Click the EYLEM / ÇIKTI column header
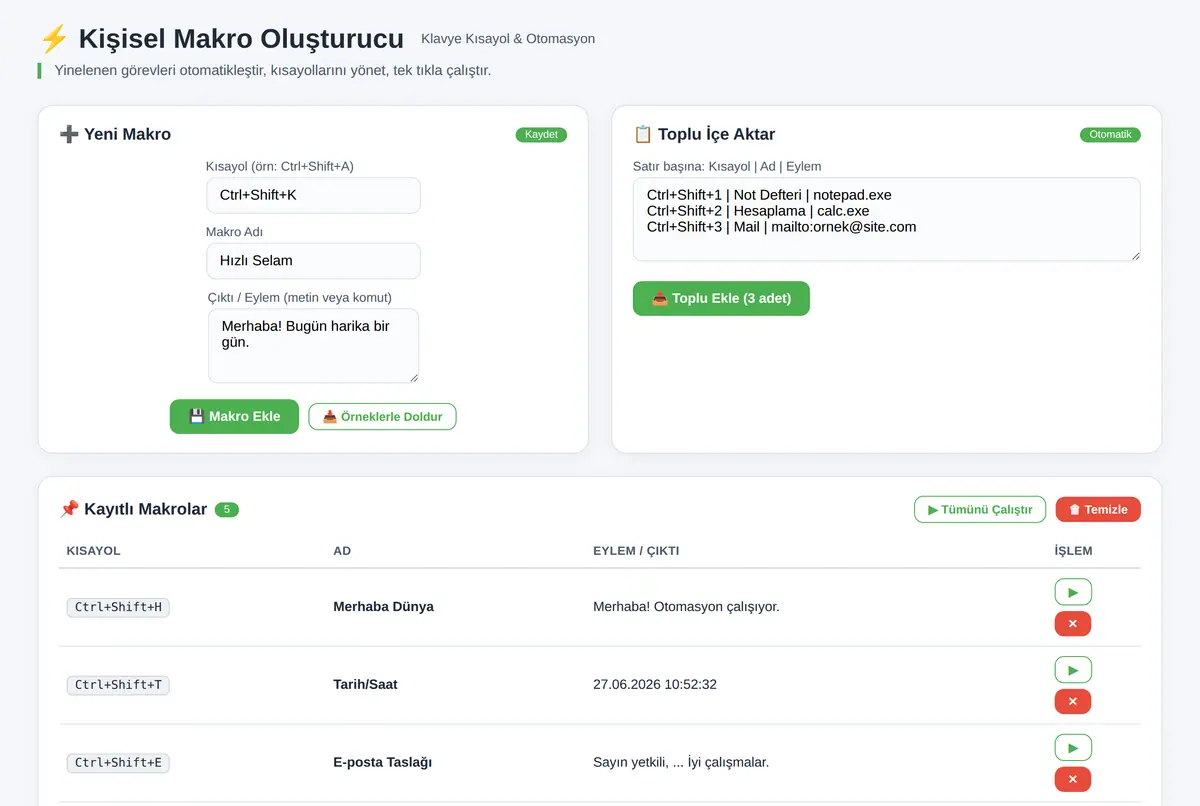 (636, 551)
